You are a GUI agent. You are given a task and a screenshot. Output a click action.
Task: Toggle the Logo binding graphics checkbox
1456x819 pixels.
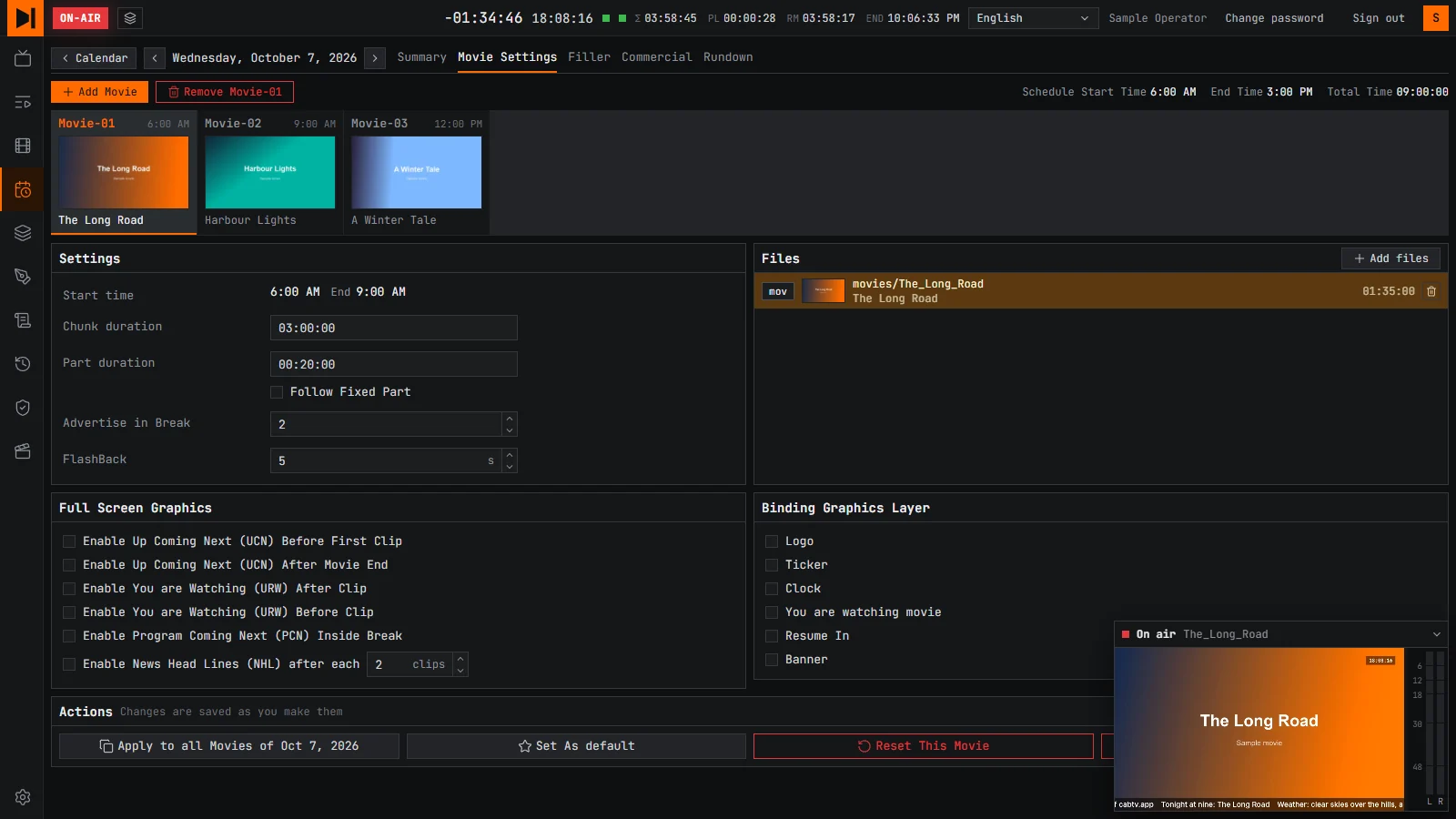click(772, 541)
